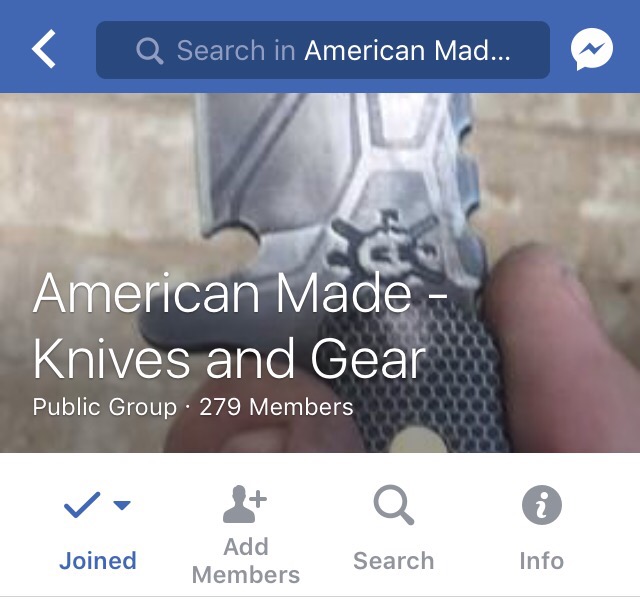This screenshot has height=607, width=640.
Task: Expand the dropdown arrow next to Joined checkmark
Action: (x=122, y=505)
